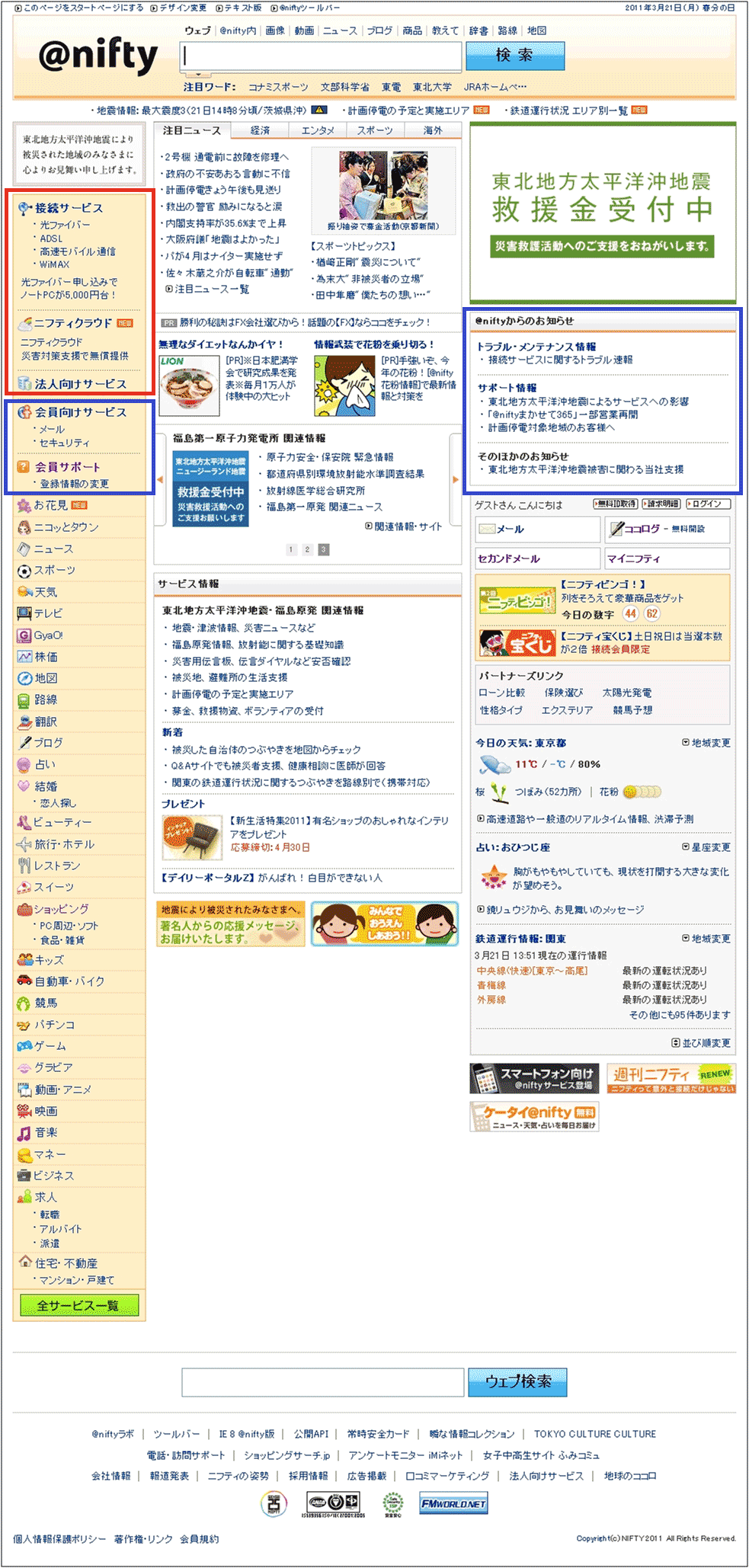Viewport: 749px width, 1568px height.
Task: Expand the small arrow below search box
Action: point(198,75)
